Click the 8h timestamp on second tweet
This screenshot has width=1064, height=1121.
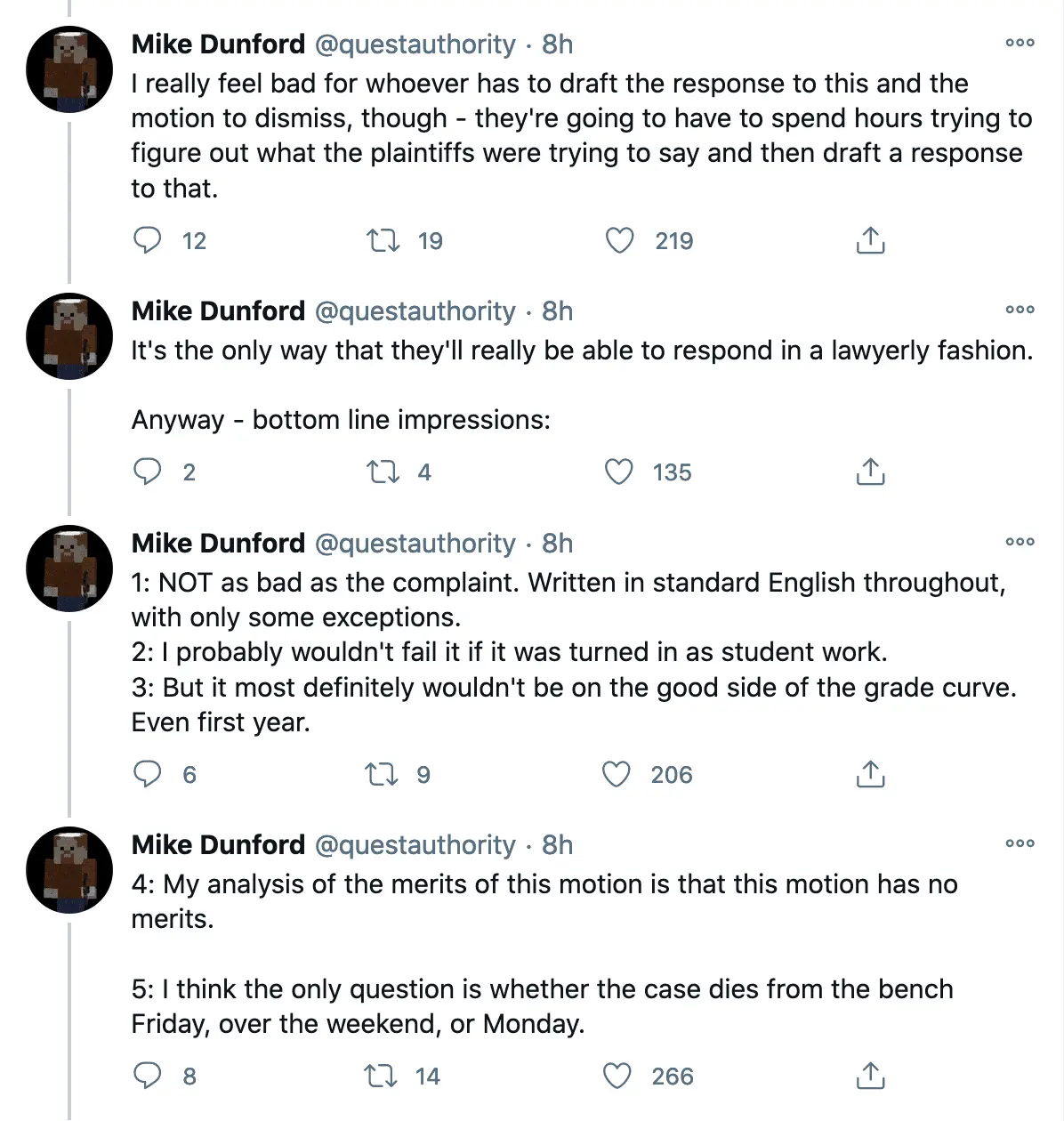tap(558, 310)
